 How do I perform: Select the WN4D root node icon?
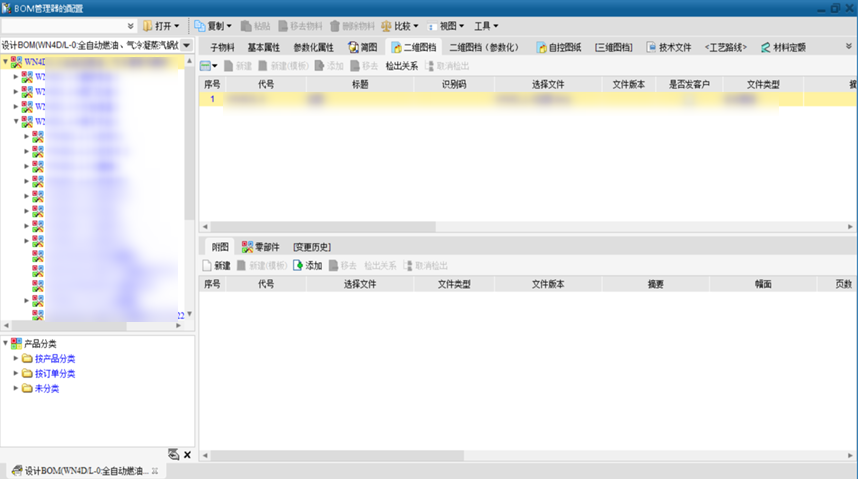pyautogui.click(x=16, y=62)
